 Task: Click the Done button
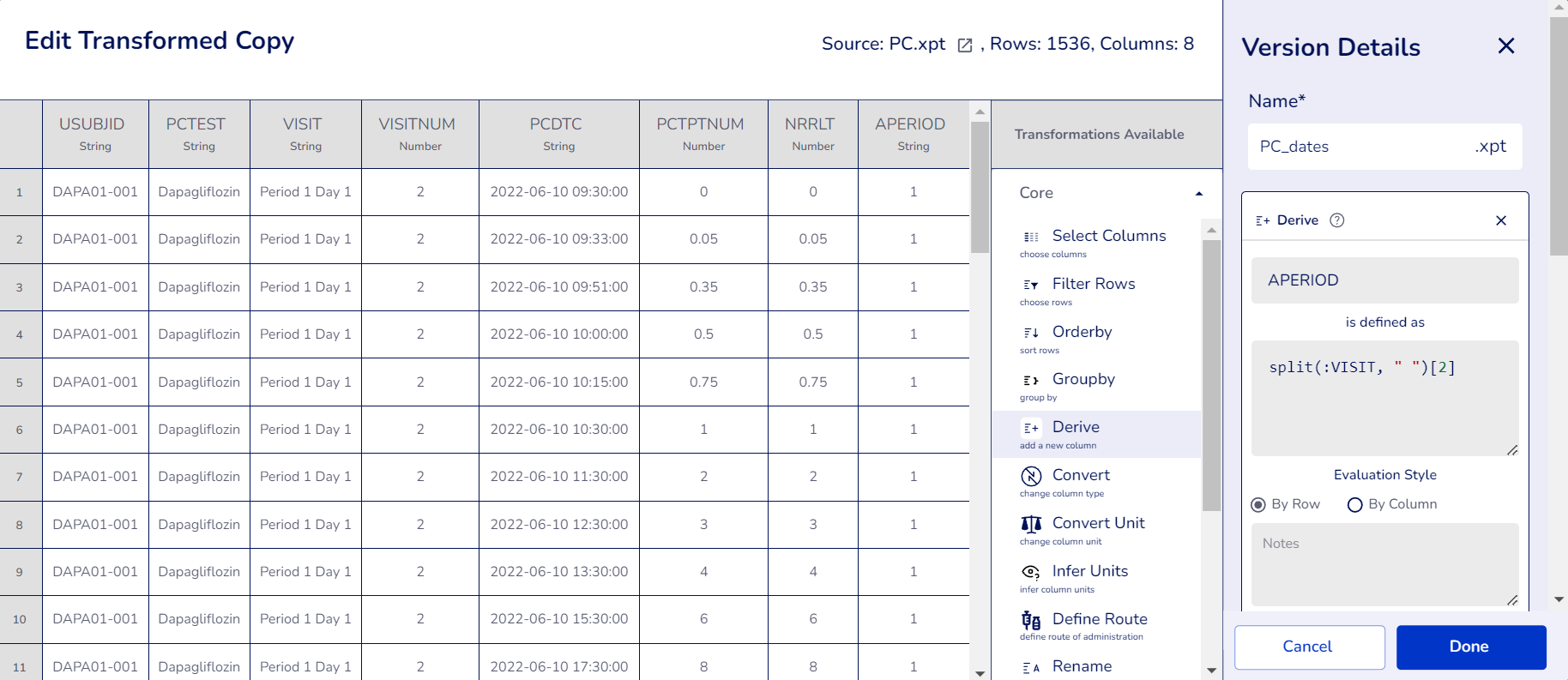(x=1471, y=647)
